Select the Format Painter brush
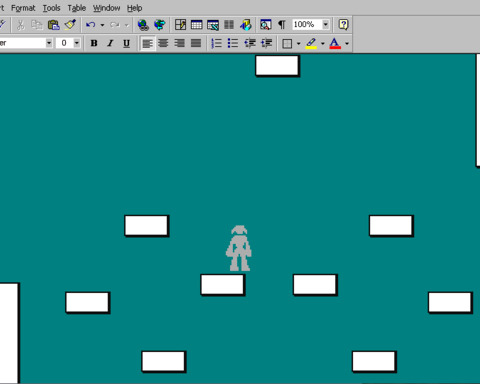The width and height of the screenshot is (480, 384). point(70,25)
